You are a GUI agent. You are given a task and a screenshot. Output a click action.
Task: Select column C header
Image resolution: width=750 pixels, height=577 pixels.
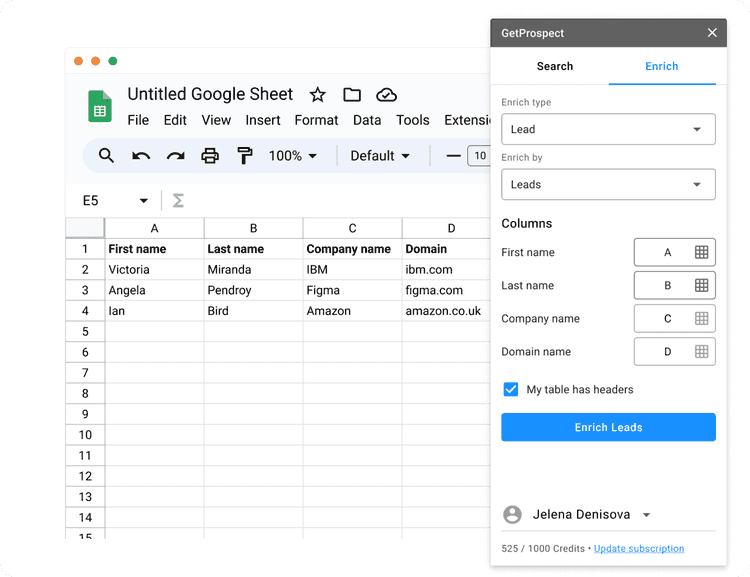point(353,228)
